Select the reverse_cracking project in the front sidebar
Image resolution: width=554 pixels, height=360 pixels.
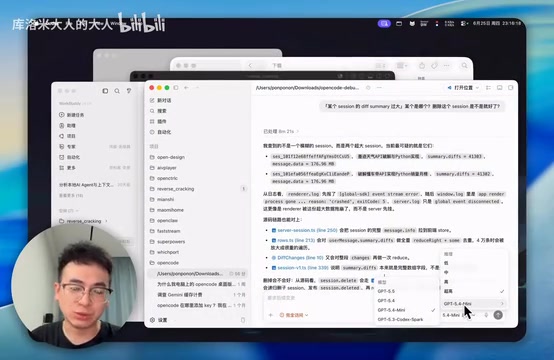pyautogui.click(x=198, y=189)
